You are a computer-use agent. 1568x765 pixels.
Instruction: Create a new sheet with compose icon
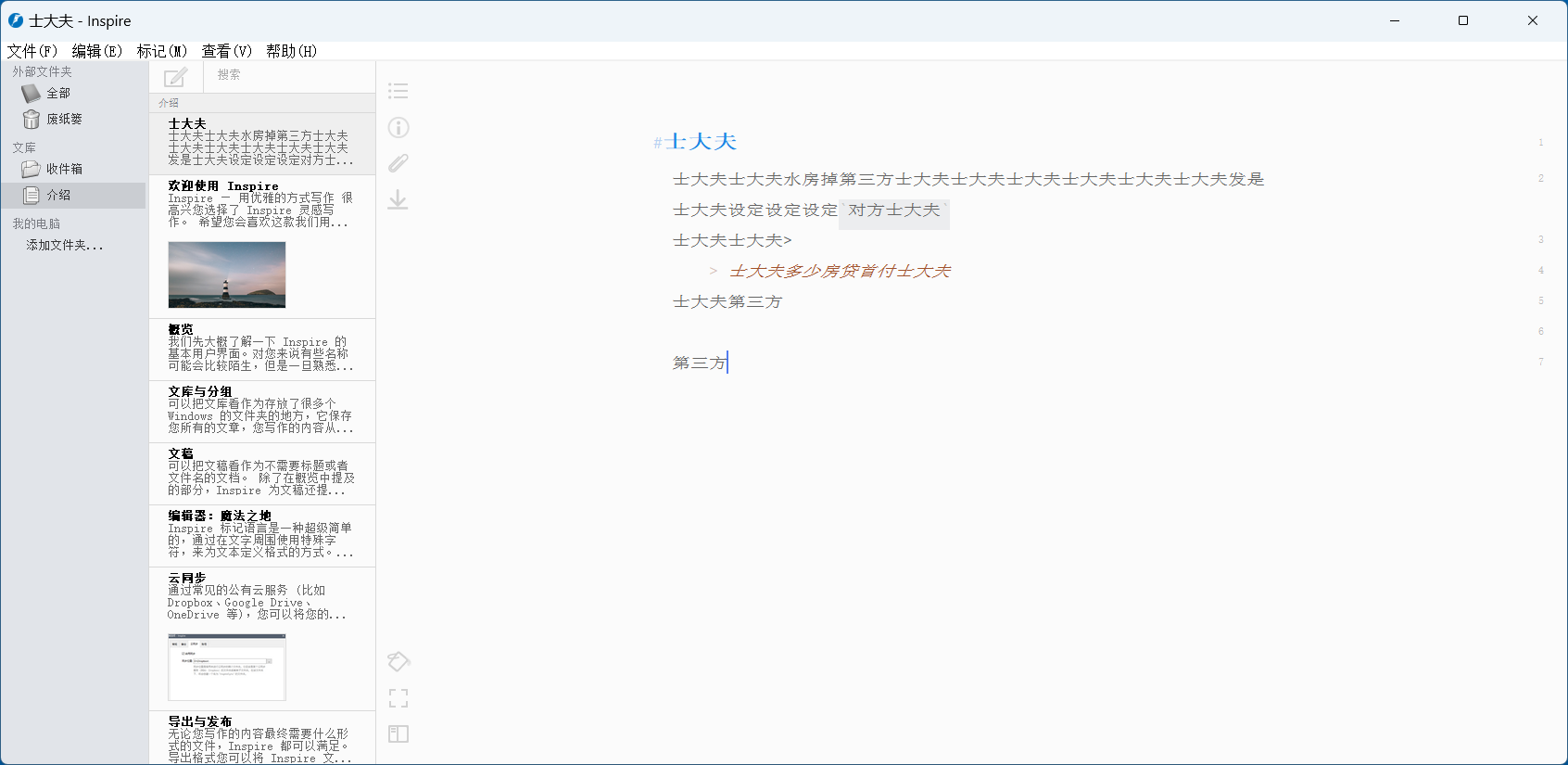[x=175, y=77]
